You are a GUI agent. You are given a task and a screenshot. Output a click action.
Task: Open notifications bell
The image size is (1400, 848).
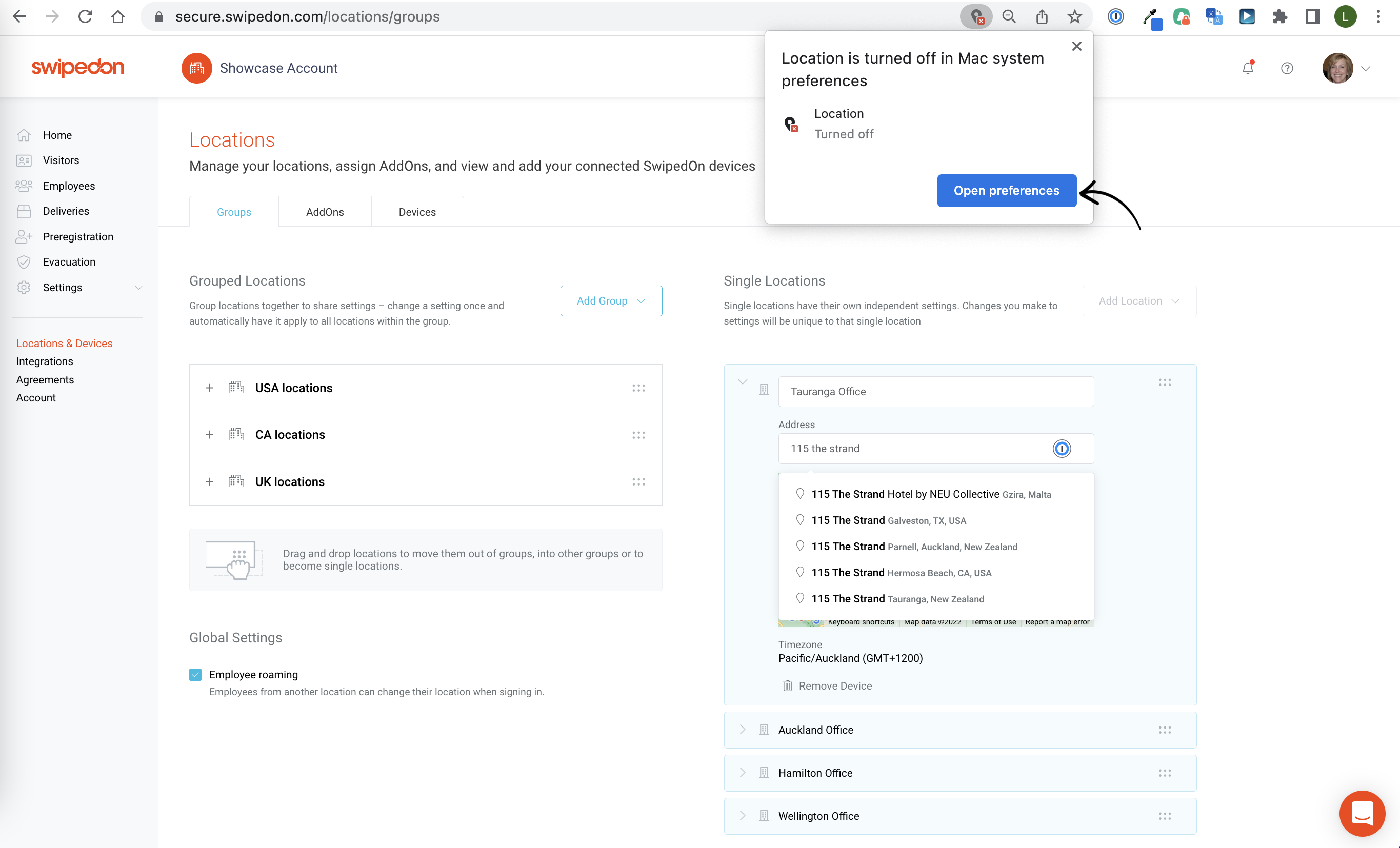(x=1248, y=68)
